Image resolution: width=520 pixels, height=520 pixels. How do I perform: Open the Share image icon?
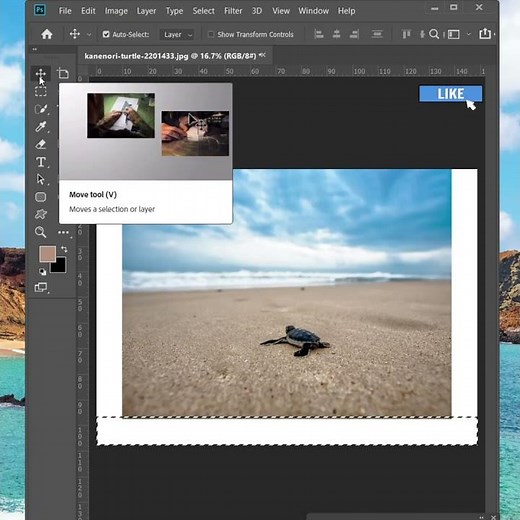click(x=485, y=33)
